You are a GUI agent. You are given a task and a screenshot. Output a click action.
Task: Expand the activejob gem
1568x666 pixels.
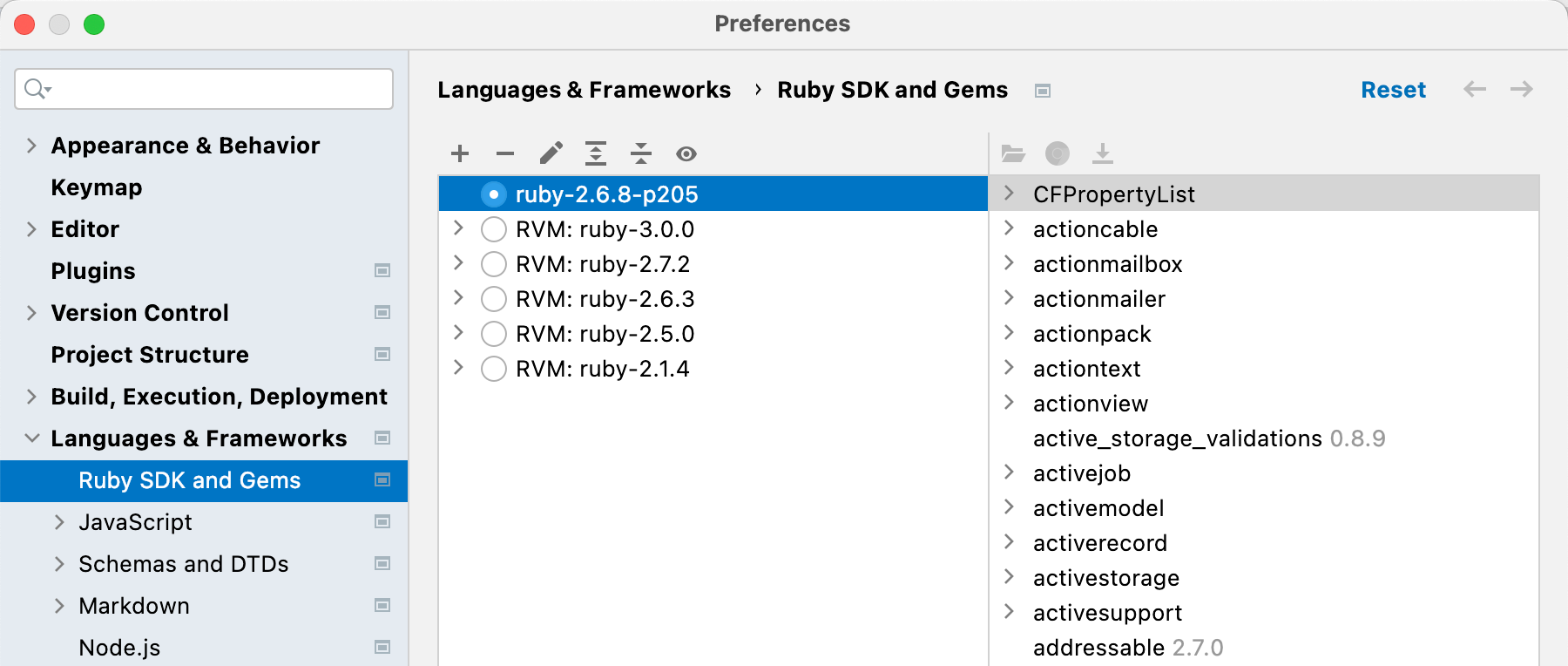coord(1010,472)
